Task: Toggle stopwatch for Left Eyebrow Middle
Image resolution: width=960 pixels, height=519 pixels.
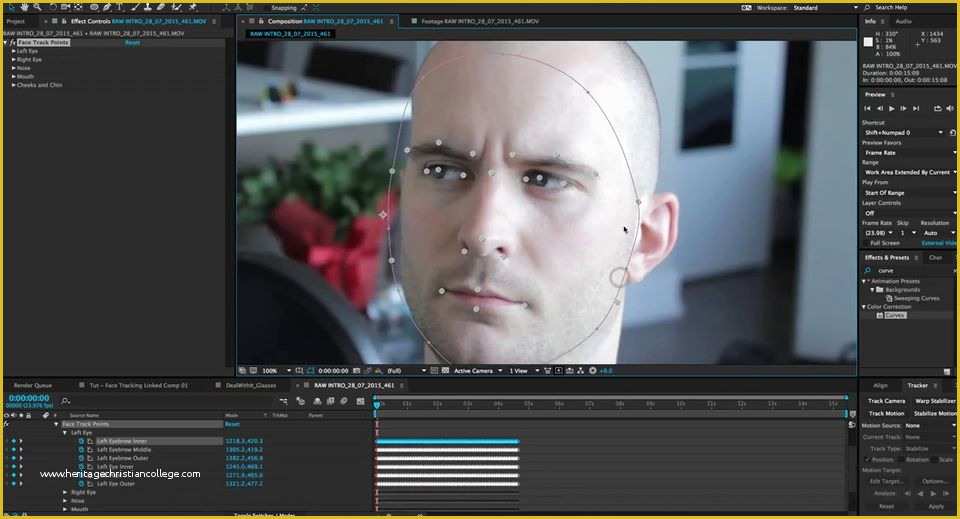Action: [81, 449]
